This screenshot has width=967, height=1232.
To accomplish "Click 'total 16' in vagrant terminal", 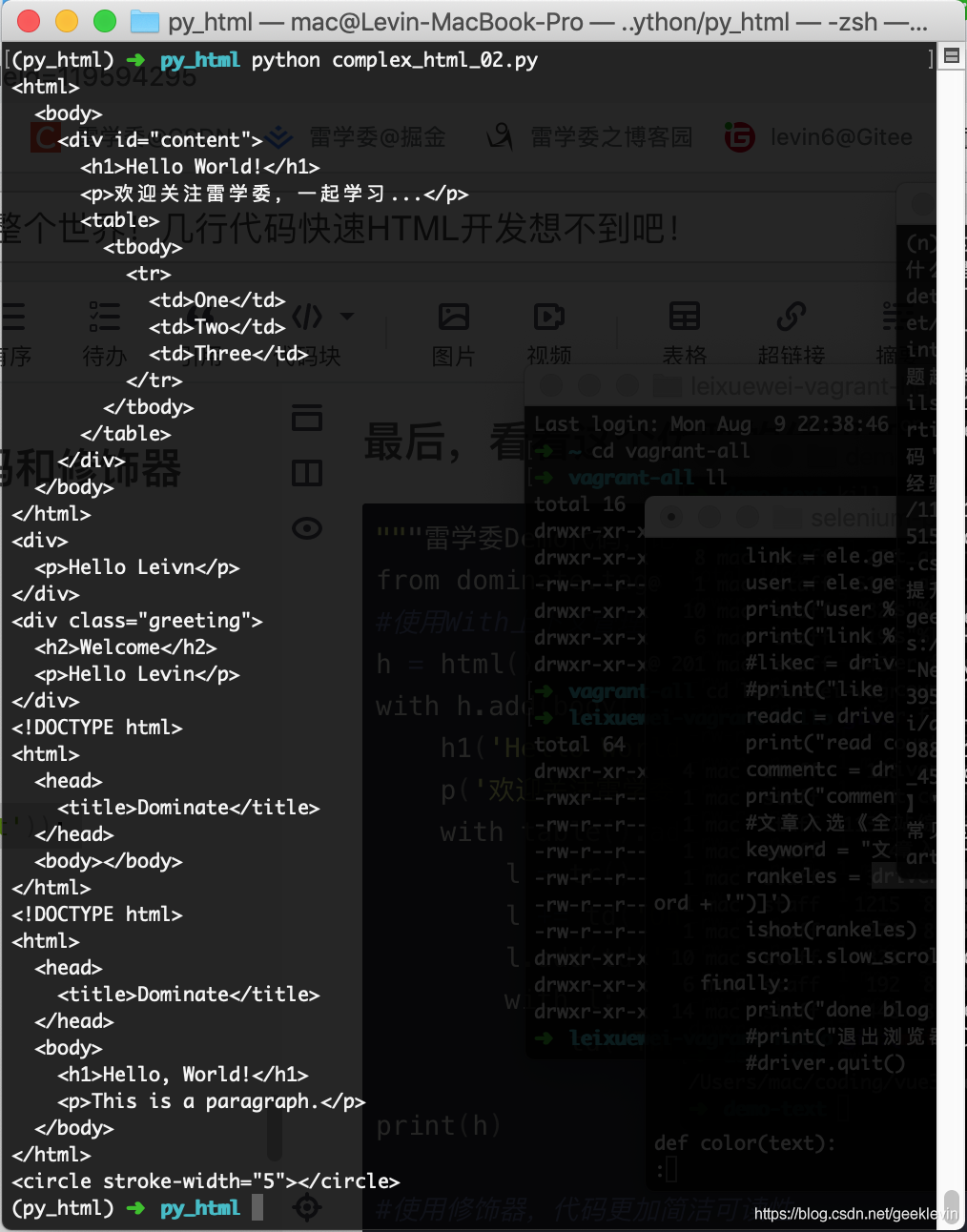I will tap(580, 504).
